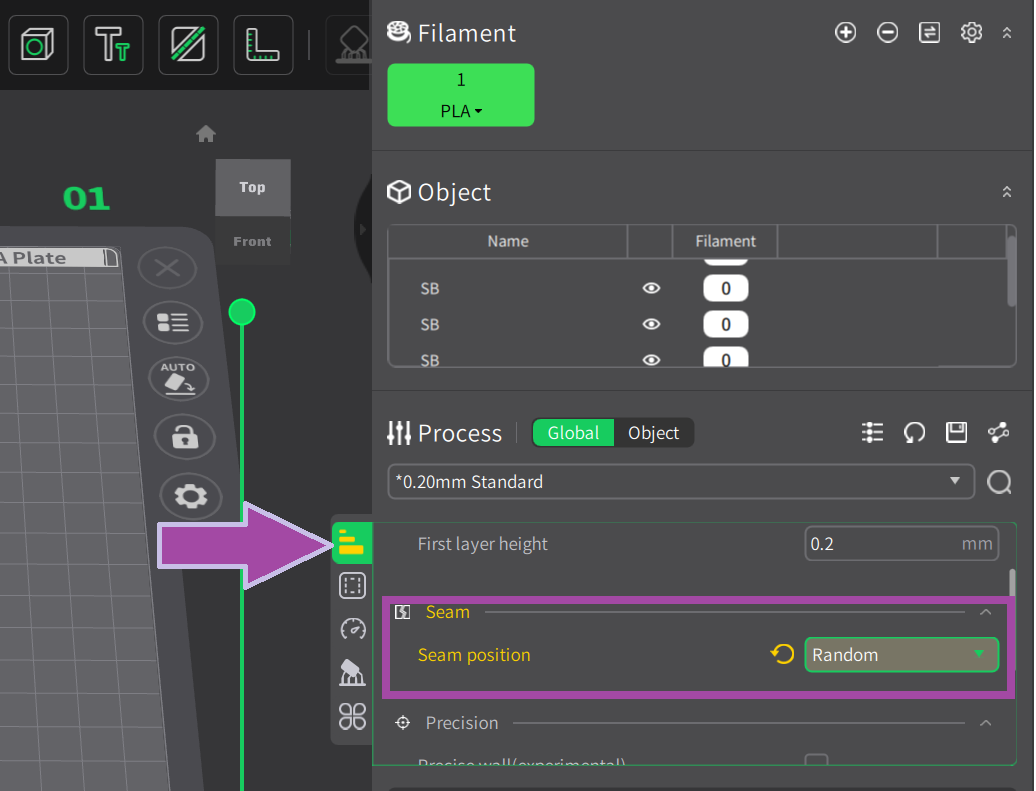Screen dimensions: 1036x791
Task: Open the plate settings gear icon
Action: (x=190, y=495)
